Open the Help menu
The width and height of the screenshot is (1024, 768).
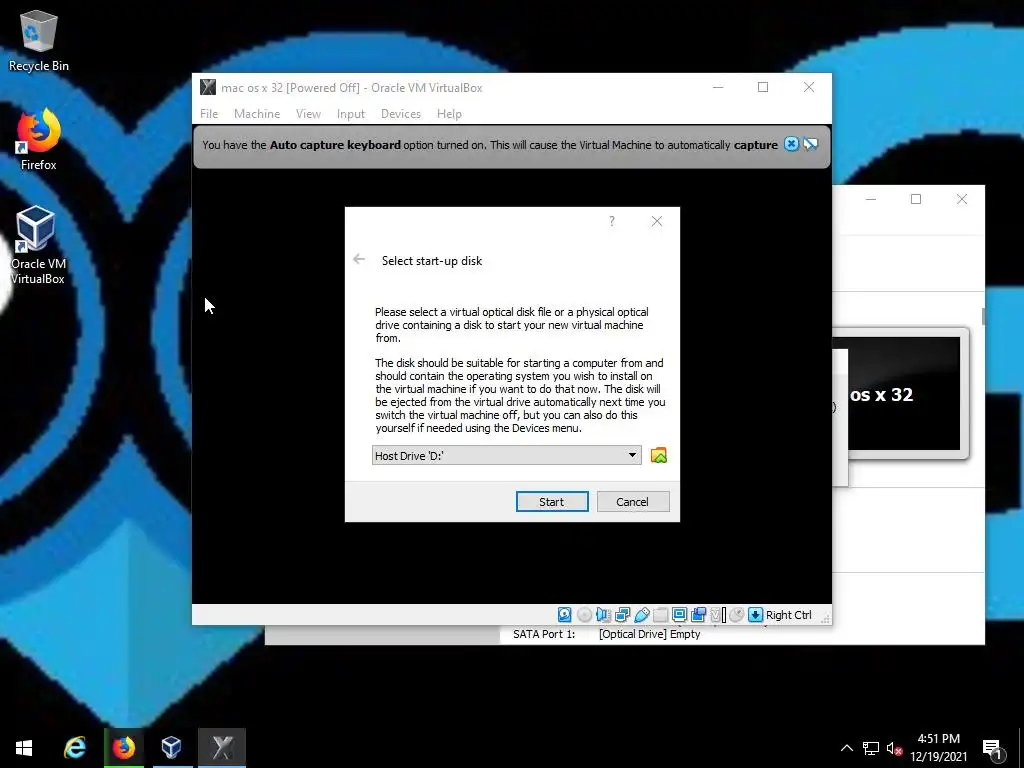(449, 114)
